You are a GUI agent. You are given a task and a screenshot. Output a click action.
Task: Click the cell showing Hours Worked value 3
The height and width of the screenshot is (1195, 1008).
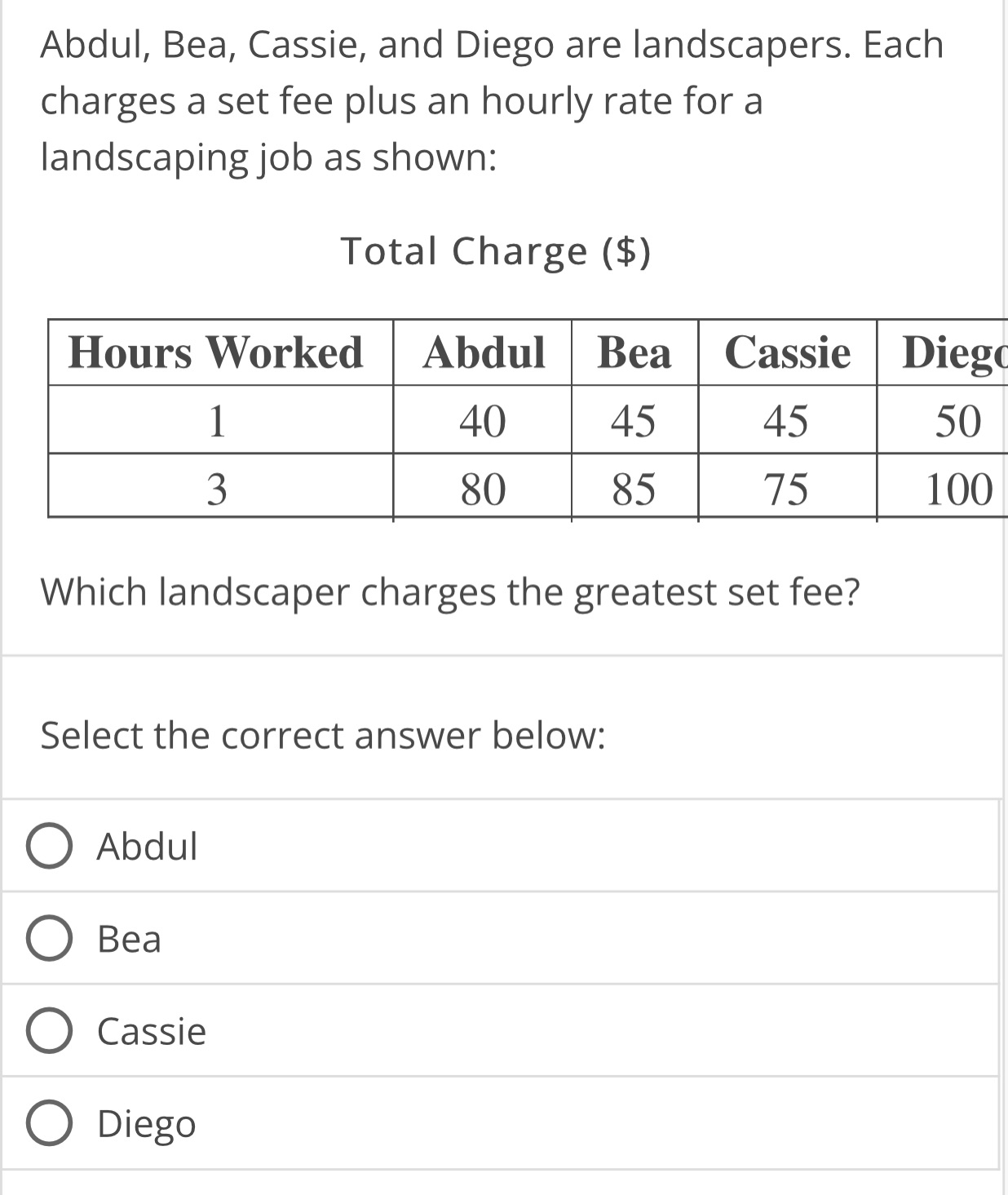(218, 489)
